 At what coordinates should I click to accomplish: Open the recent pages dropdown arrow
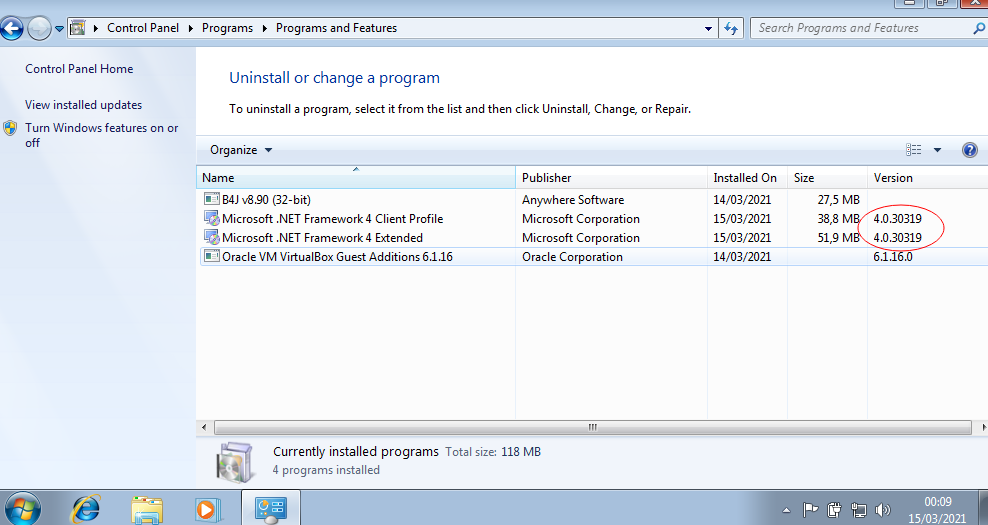[x=59, y=28]
